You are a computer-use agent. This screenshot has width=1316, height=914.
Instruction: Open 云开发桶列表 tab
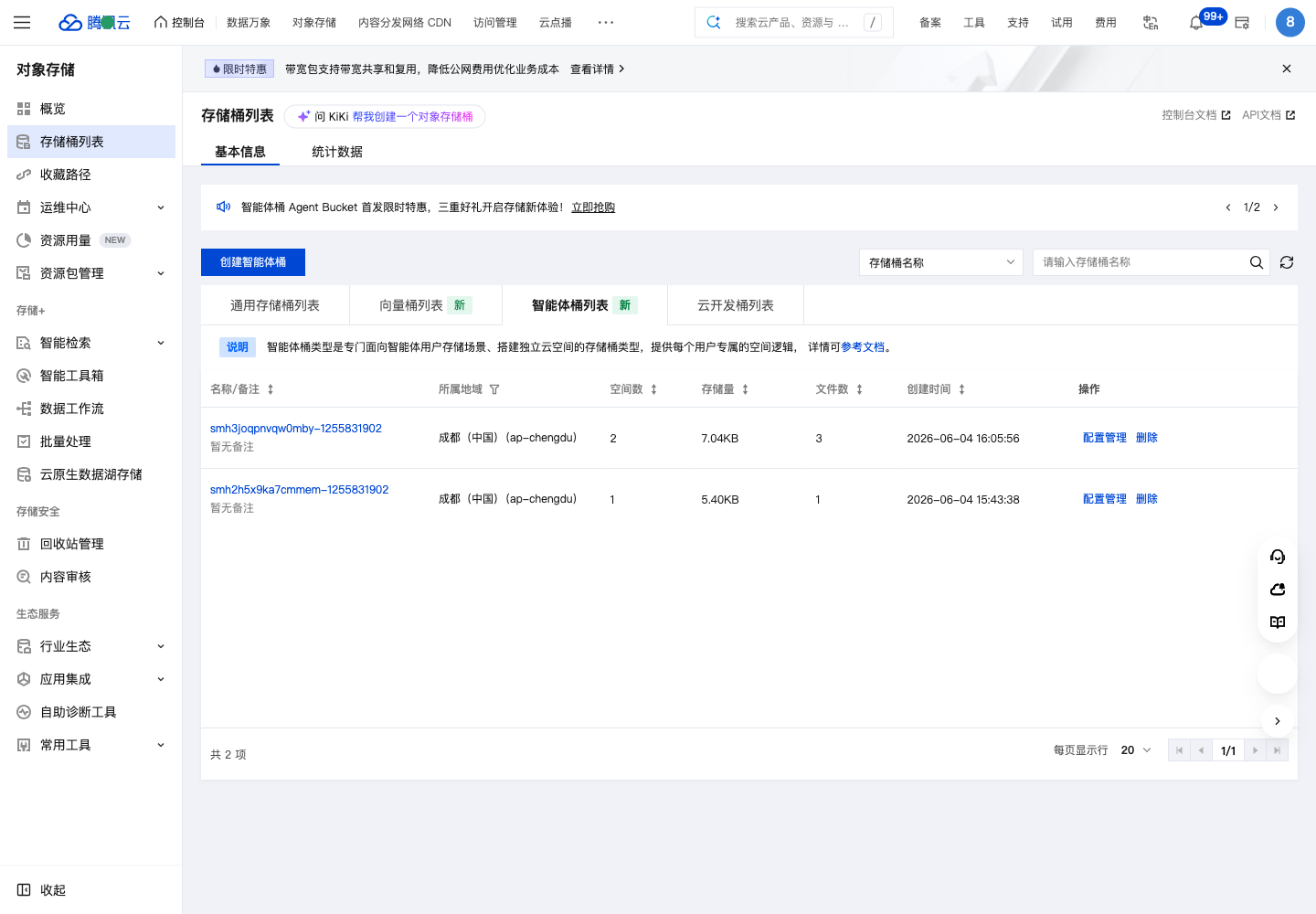(736, 305)
